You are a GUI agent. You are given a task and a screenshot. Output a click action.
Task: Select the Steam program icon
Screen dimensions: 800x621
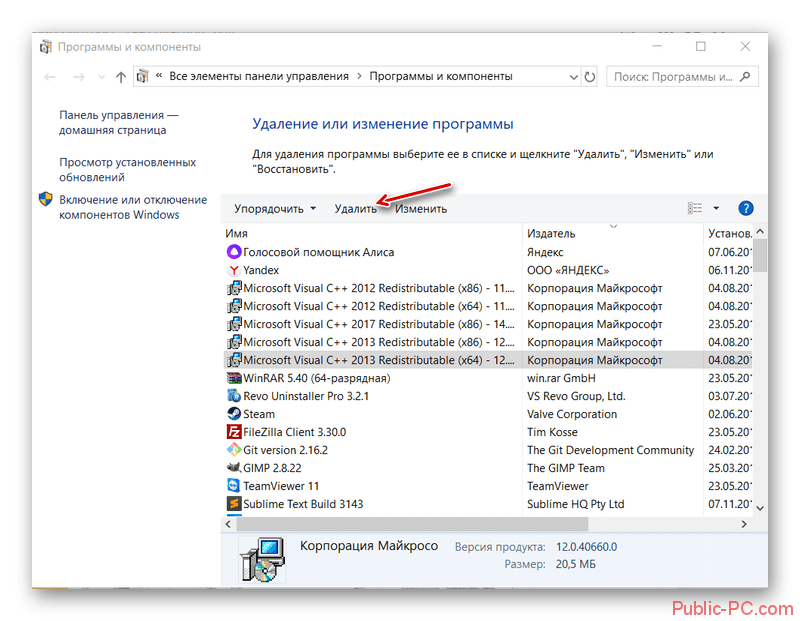point(234,414)
